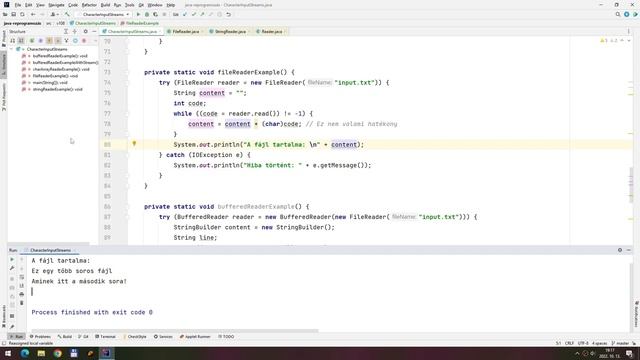The height and width of the screenshot is (360, 640).
Task: Click Run with Coverage icon
Action: (x=156, y=14)
